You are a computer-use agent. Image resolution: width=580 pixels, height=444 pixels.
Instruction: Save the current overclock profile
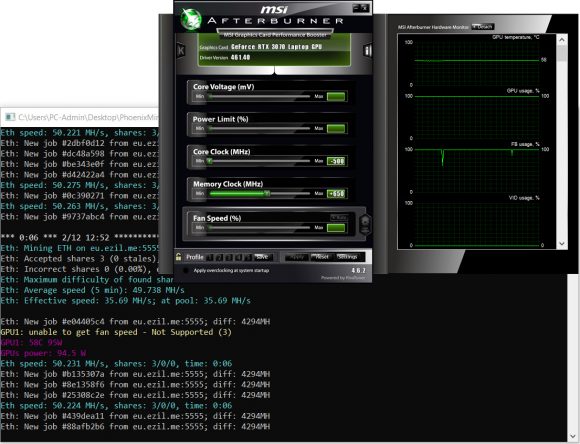click(262, 257)
